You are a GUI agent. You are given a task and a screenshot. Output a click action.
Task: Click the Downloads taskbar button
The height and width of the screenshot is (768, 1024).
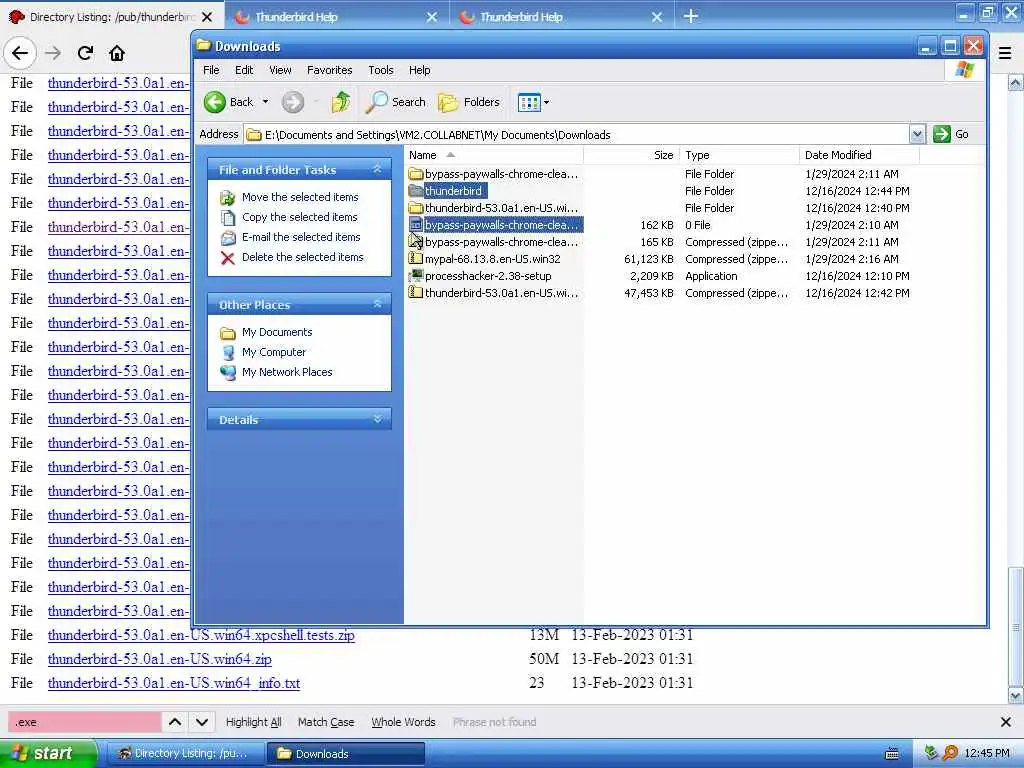coord(346,754)
